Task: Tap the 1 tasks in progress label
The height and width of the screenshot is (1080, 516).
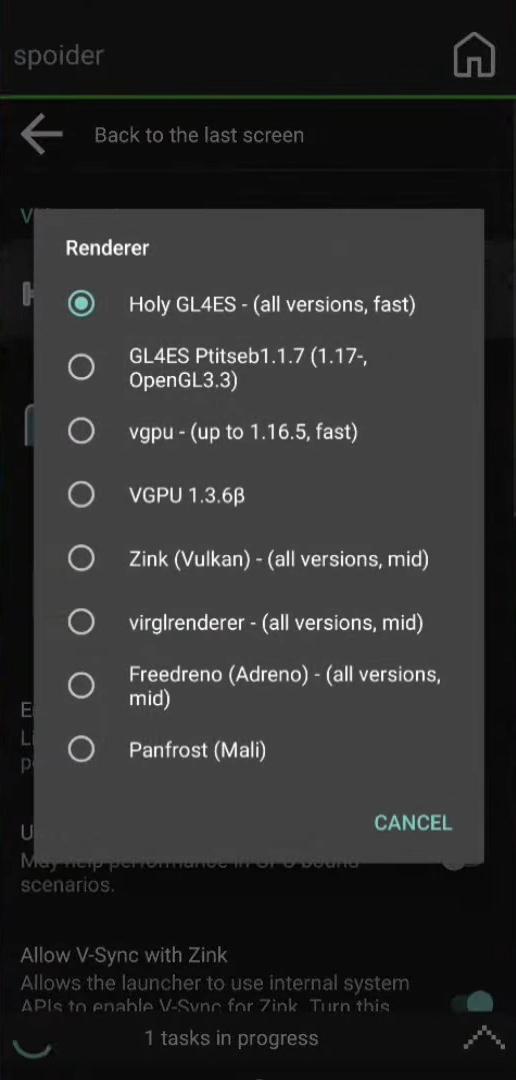Action: (231, 1038)
